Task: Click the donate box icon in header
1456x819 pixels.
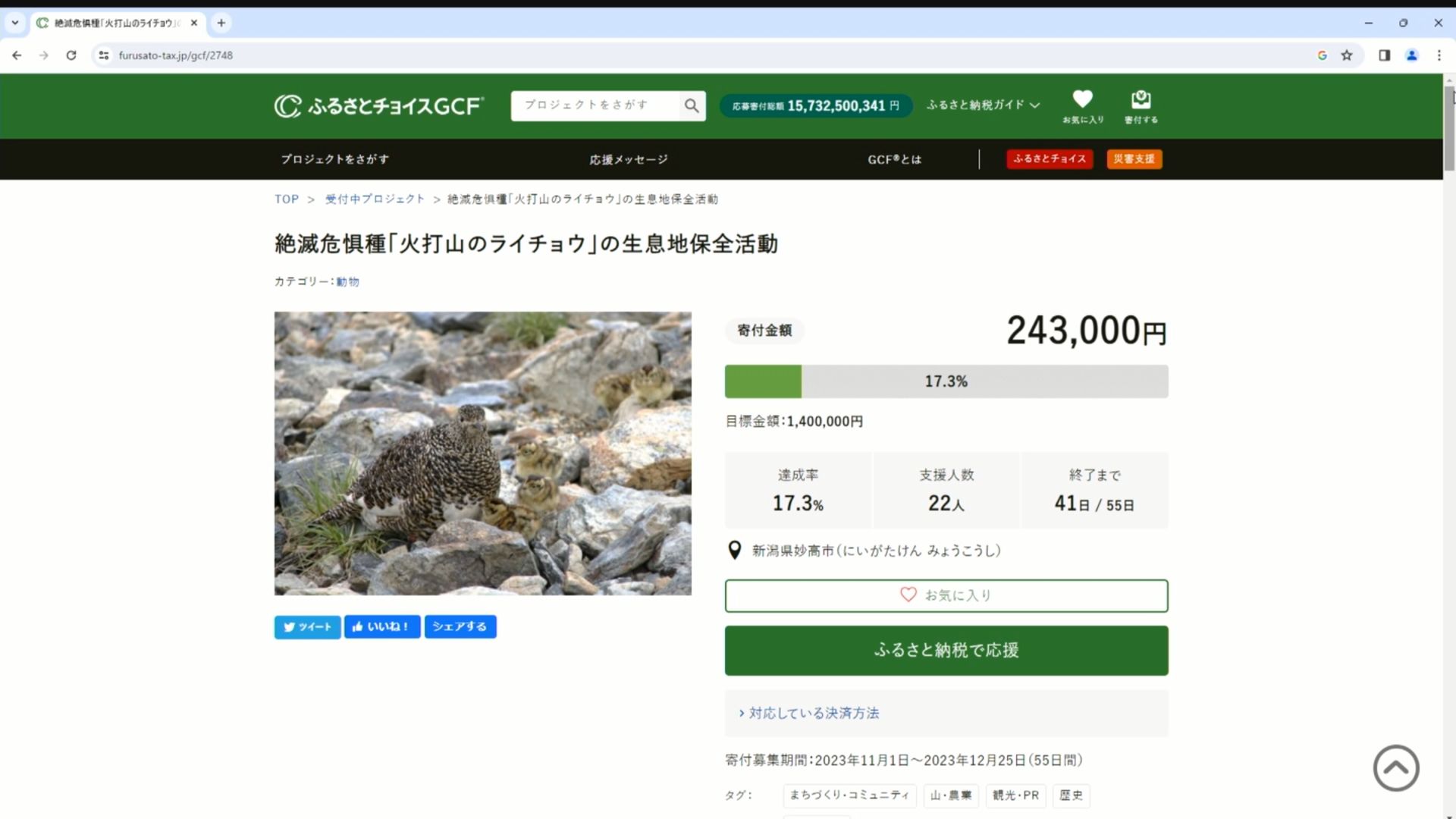Action: [x=1141, y=106]
